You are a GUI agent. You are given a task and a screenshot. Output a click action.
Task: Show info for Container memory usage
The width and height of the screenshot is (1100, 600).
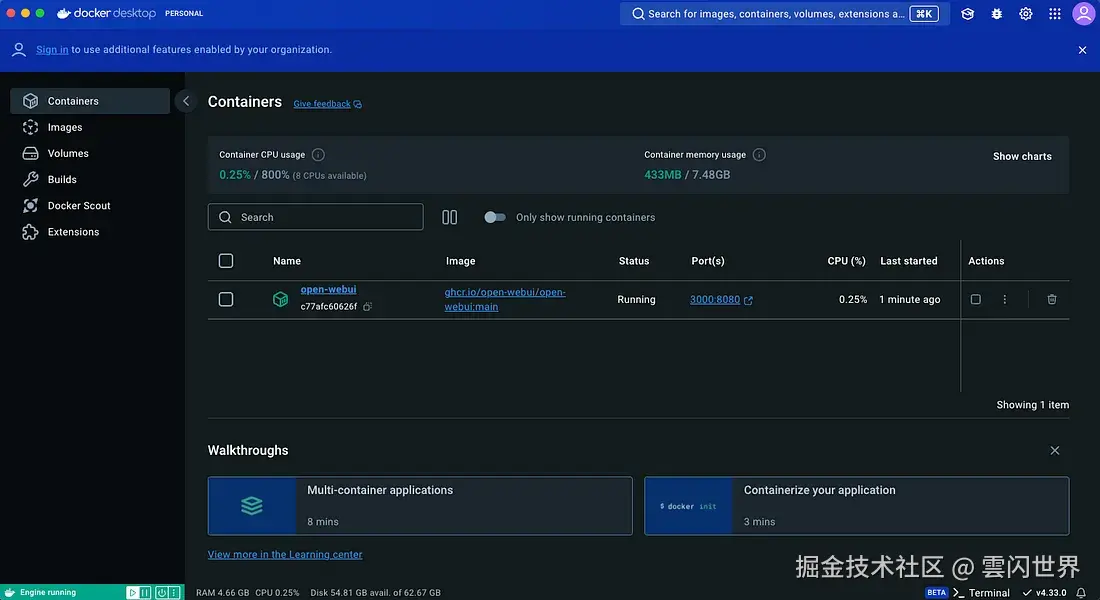759,154
